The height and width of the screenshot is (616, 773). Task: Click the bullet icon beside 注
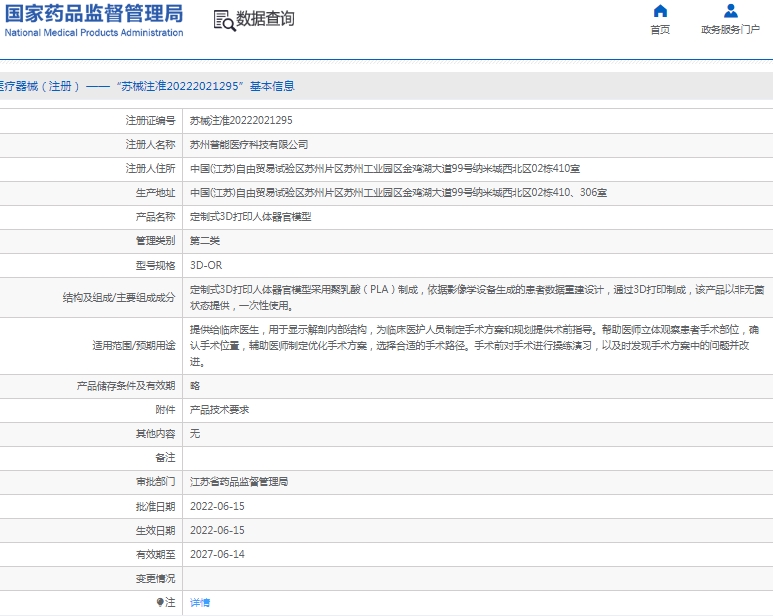[x=160, y=602]
